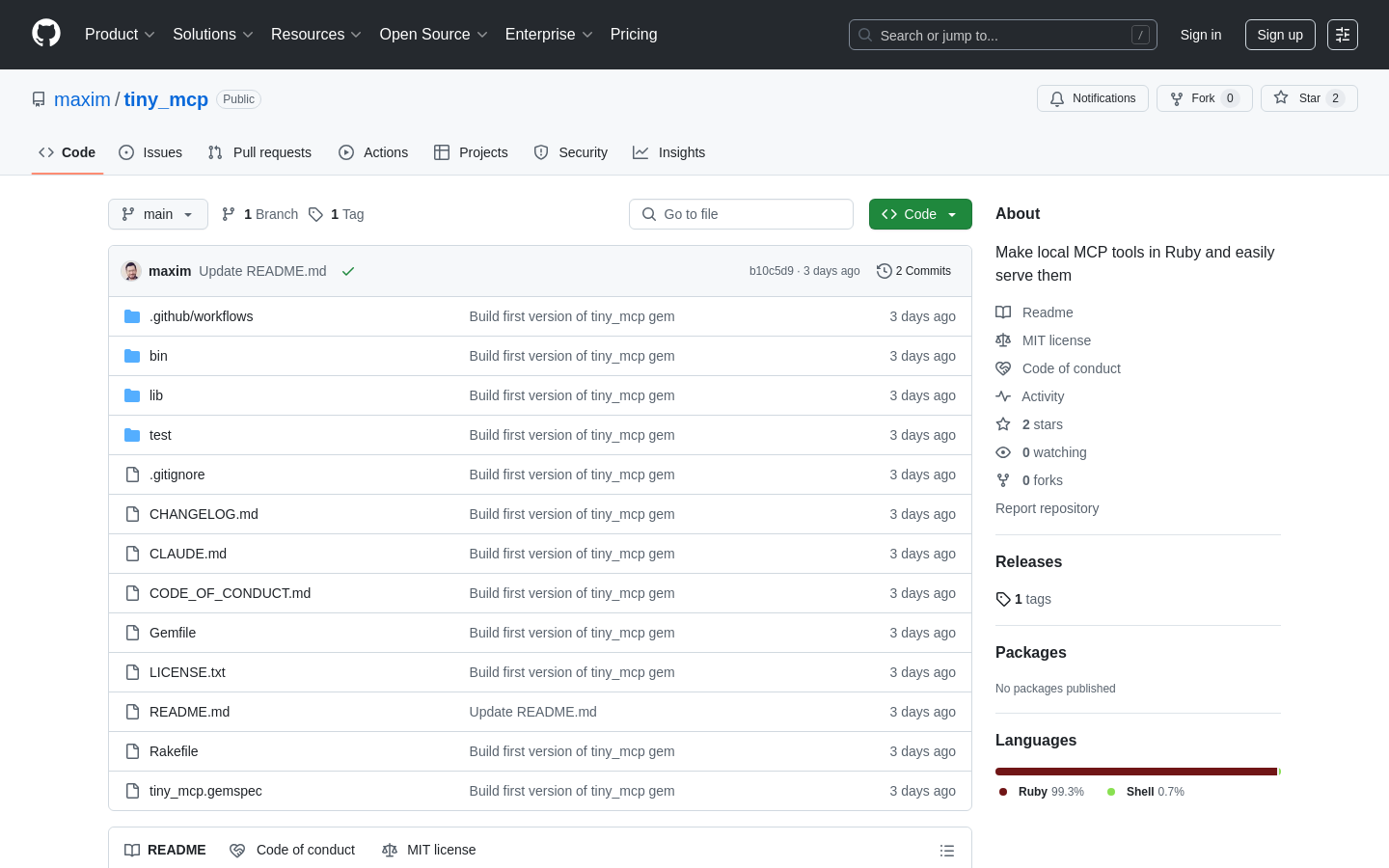Viewport: 1389px width, 868px height.
Task: Select the Code of conduct readme tab
Action: click(292, 850)
